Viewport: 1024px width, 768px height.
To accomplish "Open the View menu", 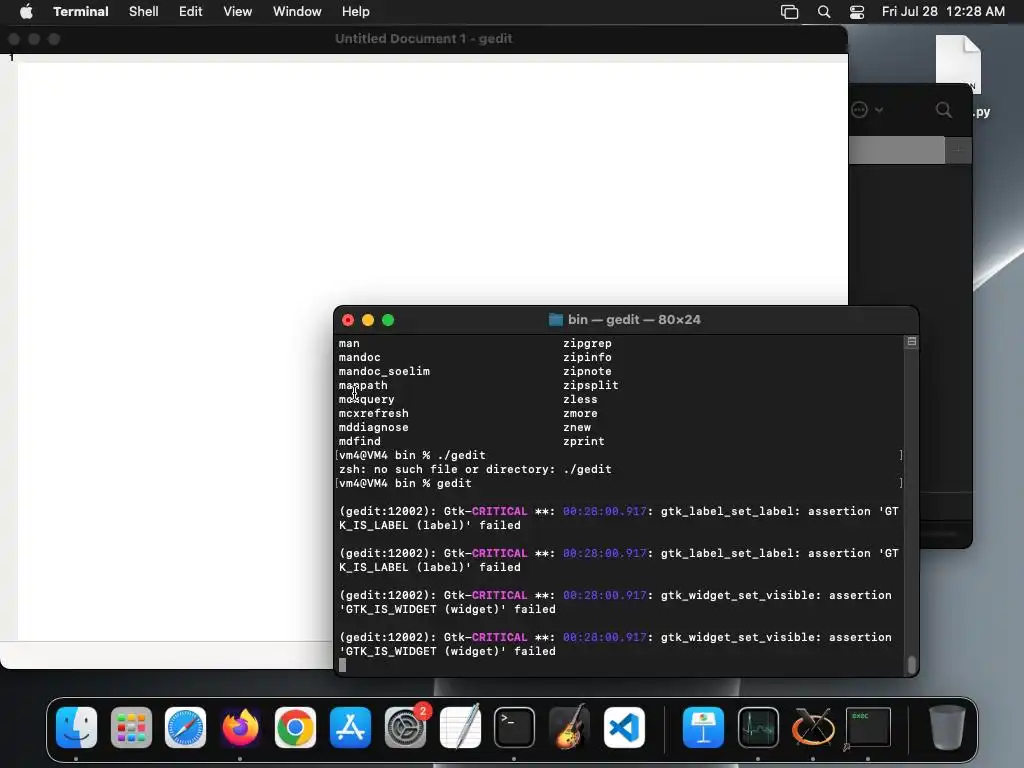I will pyautogui.click(x=238, y=12).
